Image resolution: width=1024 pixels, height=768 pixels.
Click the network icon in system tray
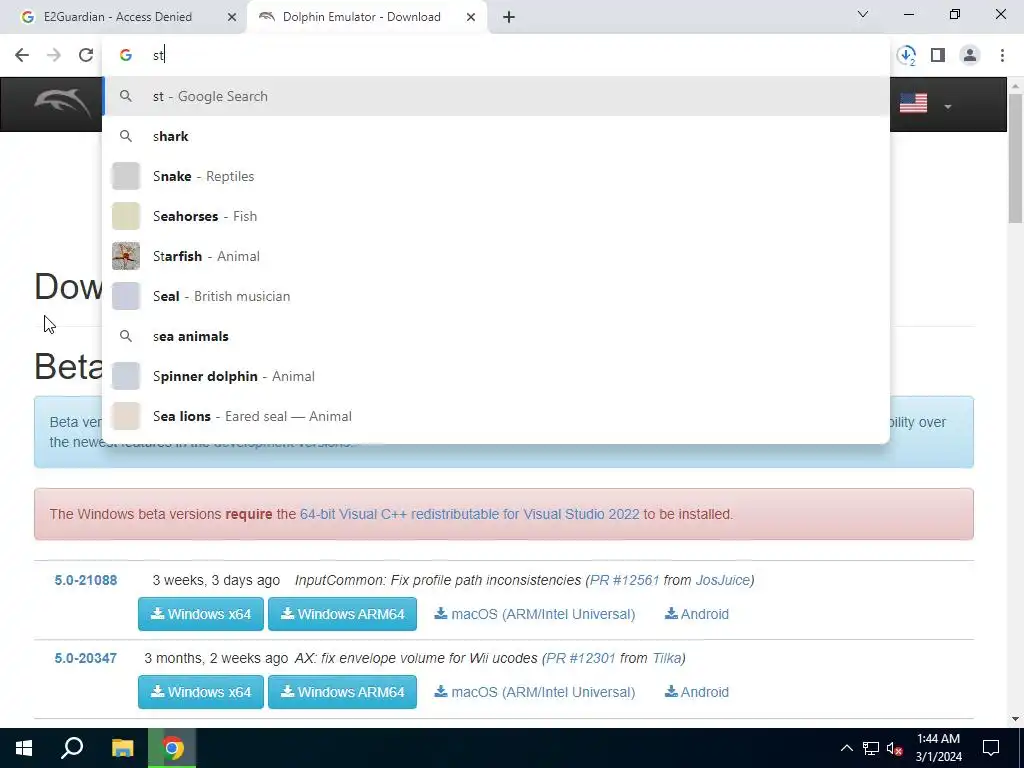871,748
